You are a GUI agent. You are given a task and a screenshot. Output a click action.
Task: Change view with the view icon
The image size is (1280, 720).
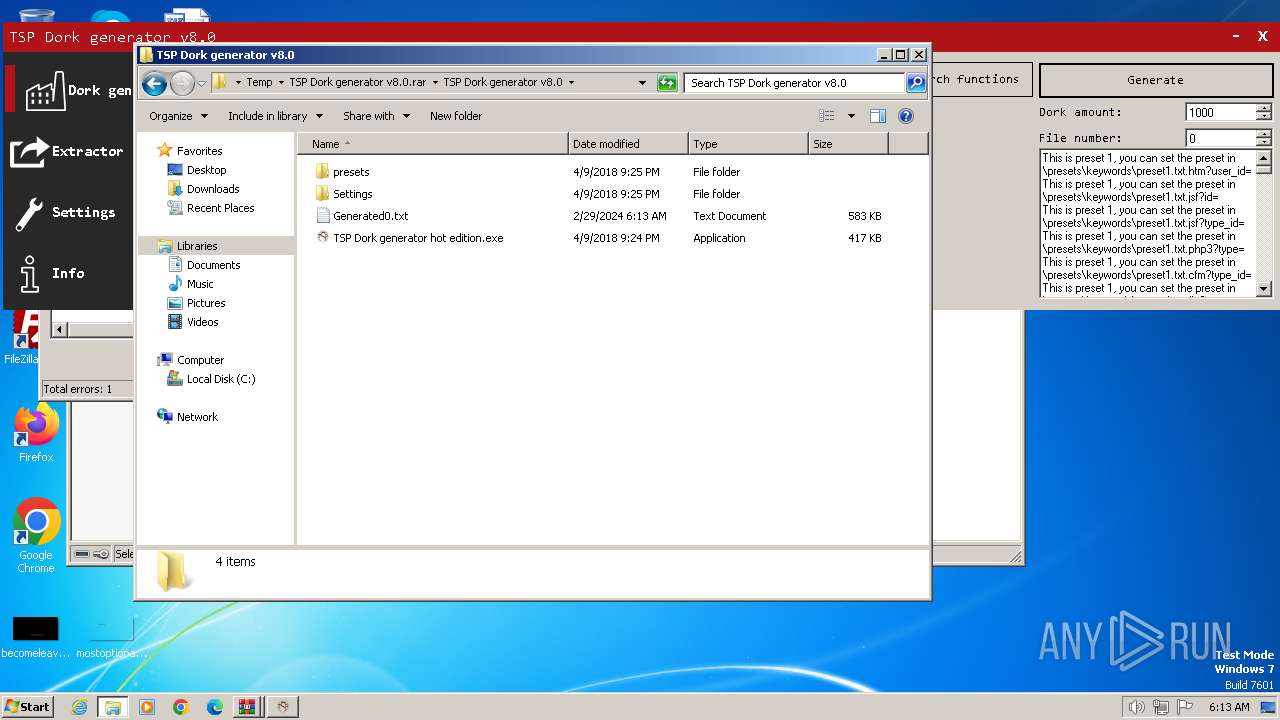pyautogui.click(x=827, y=116)
